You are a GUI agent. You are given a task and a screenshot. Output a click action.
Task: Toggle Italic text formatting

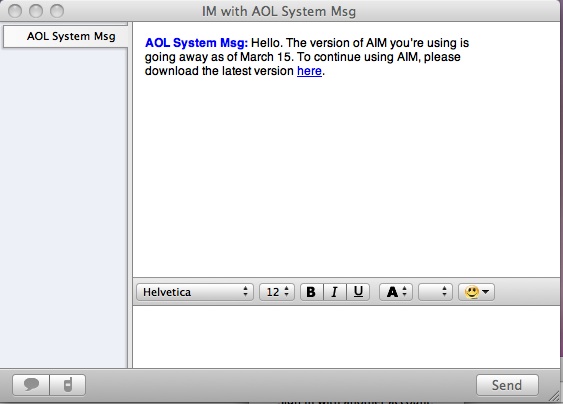click(x=335, y=292)
